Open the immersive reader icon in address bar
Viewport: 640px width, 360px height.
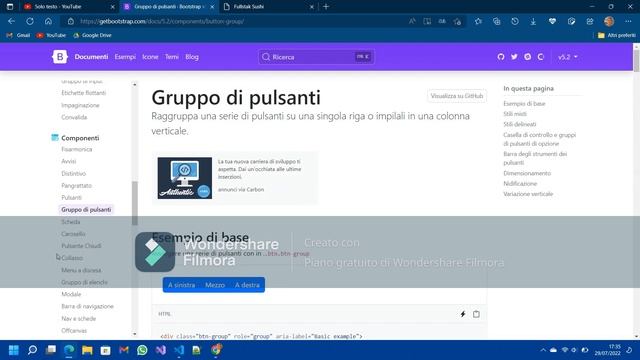[427, 21]
